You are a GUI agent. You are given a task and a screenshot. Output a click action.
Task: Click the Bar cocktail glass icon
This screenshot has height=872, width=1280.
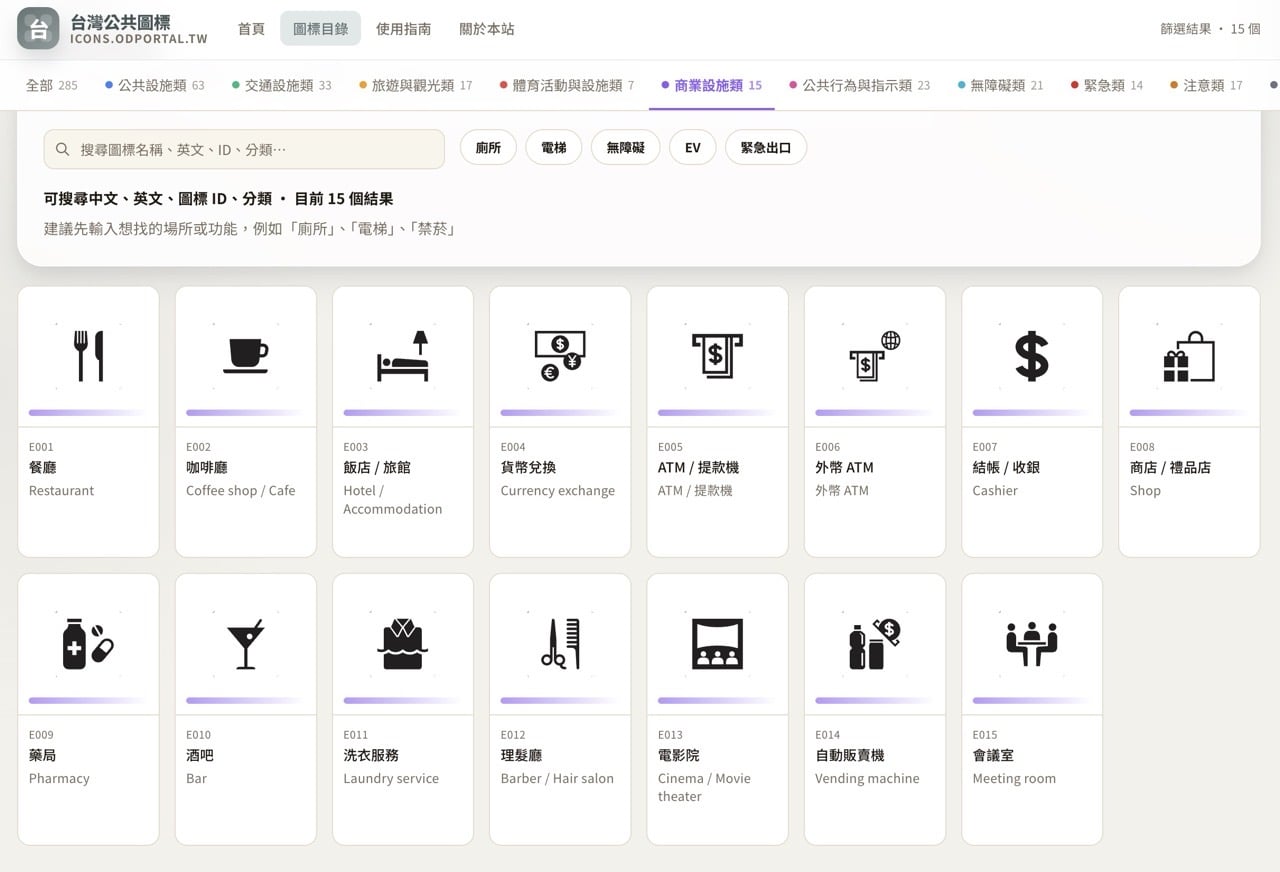[x=245, y=643]
